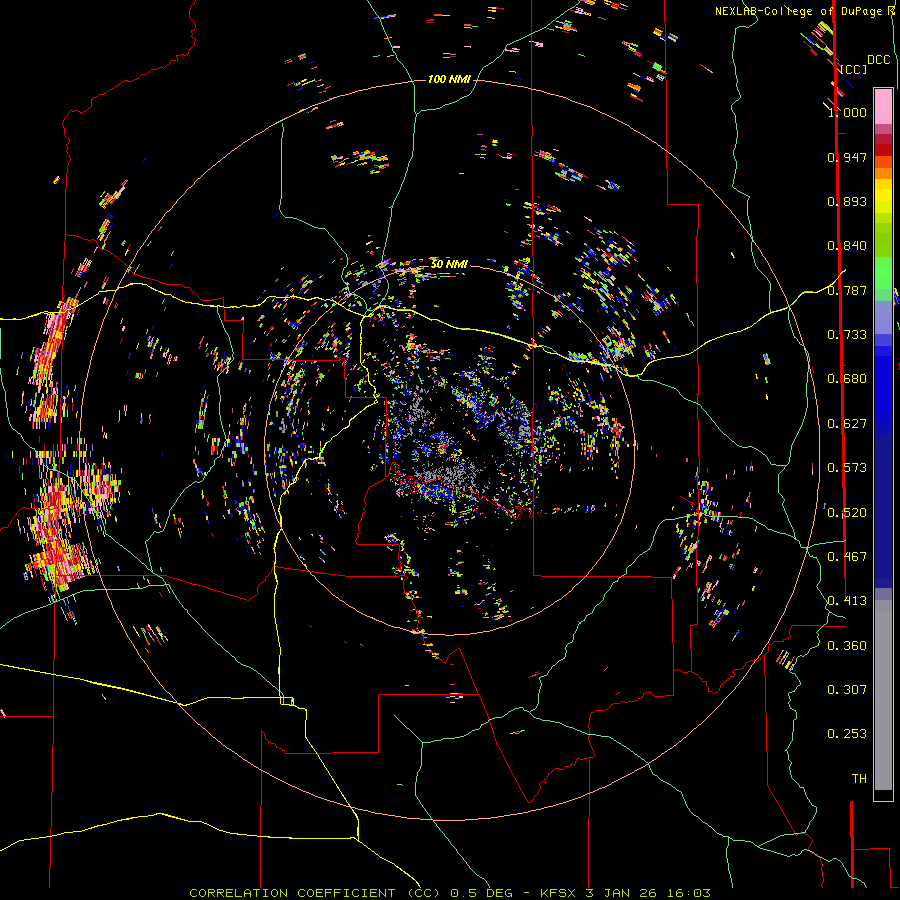The width and height of the screenshot is (900, 900).
Task: Click the 0.307 scale value
Action: pos(847,690)
